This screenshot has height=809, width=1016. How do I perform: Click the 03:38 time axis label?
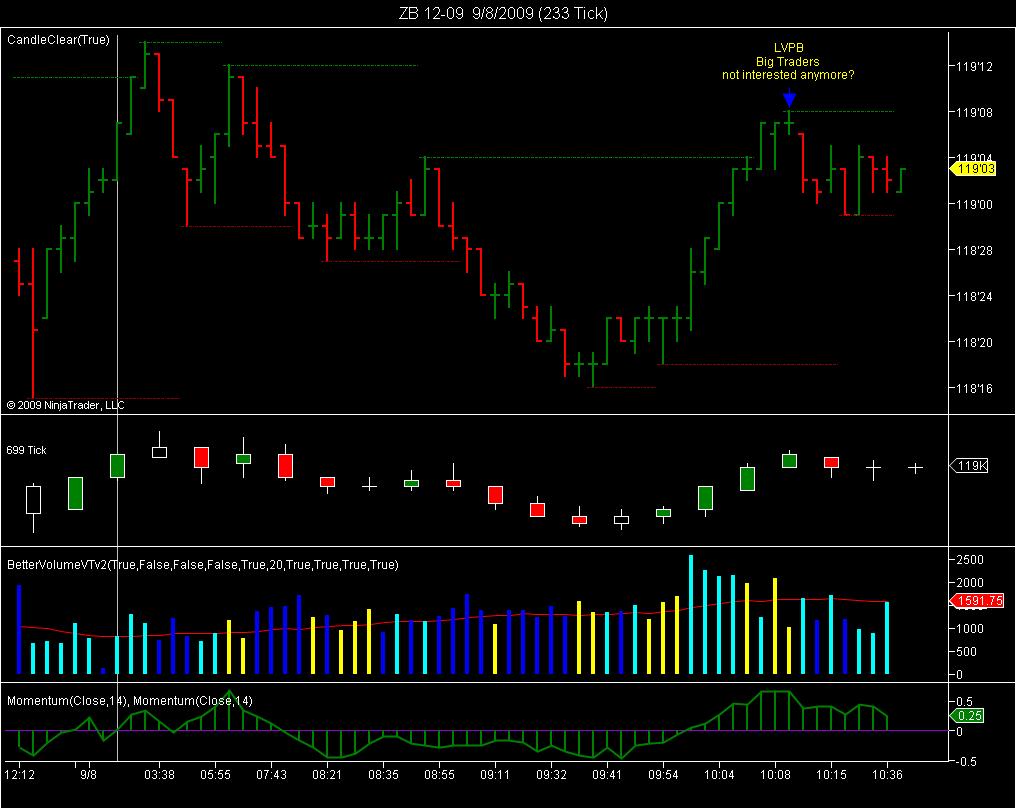coord(159,775)
